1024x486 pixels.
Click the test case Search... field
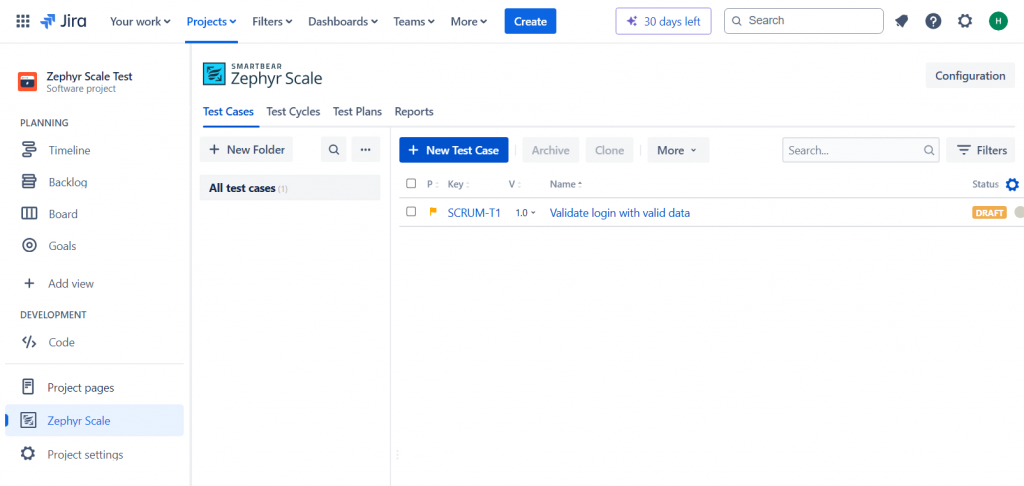tap(861, 150)
